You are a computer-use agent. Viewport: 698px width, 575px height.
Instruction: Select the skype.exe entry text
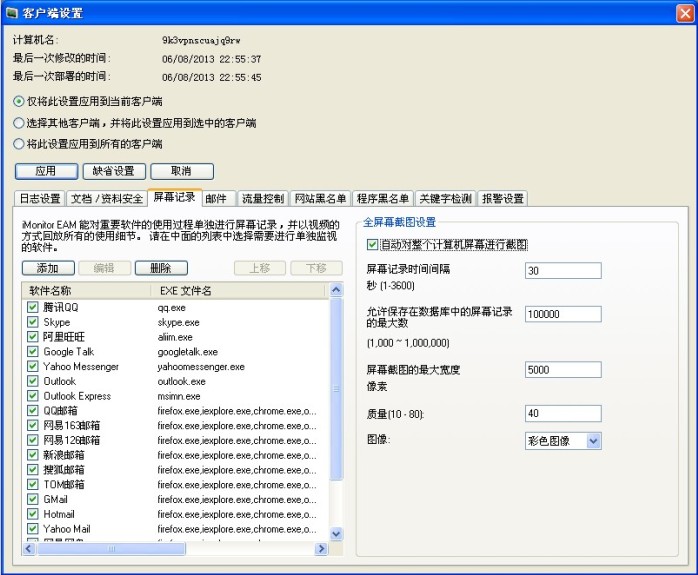click(x=179, y=322)
